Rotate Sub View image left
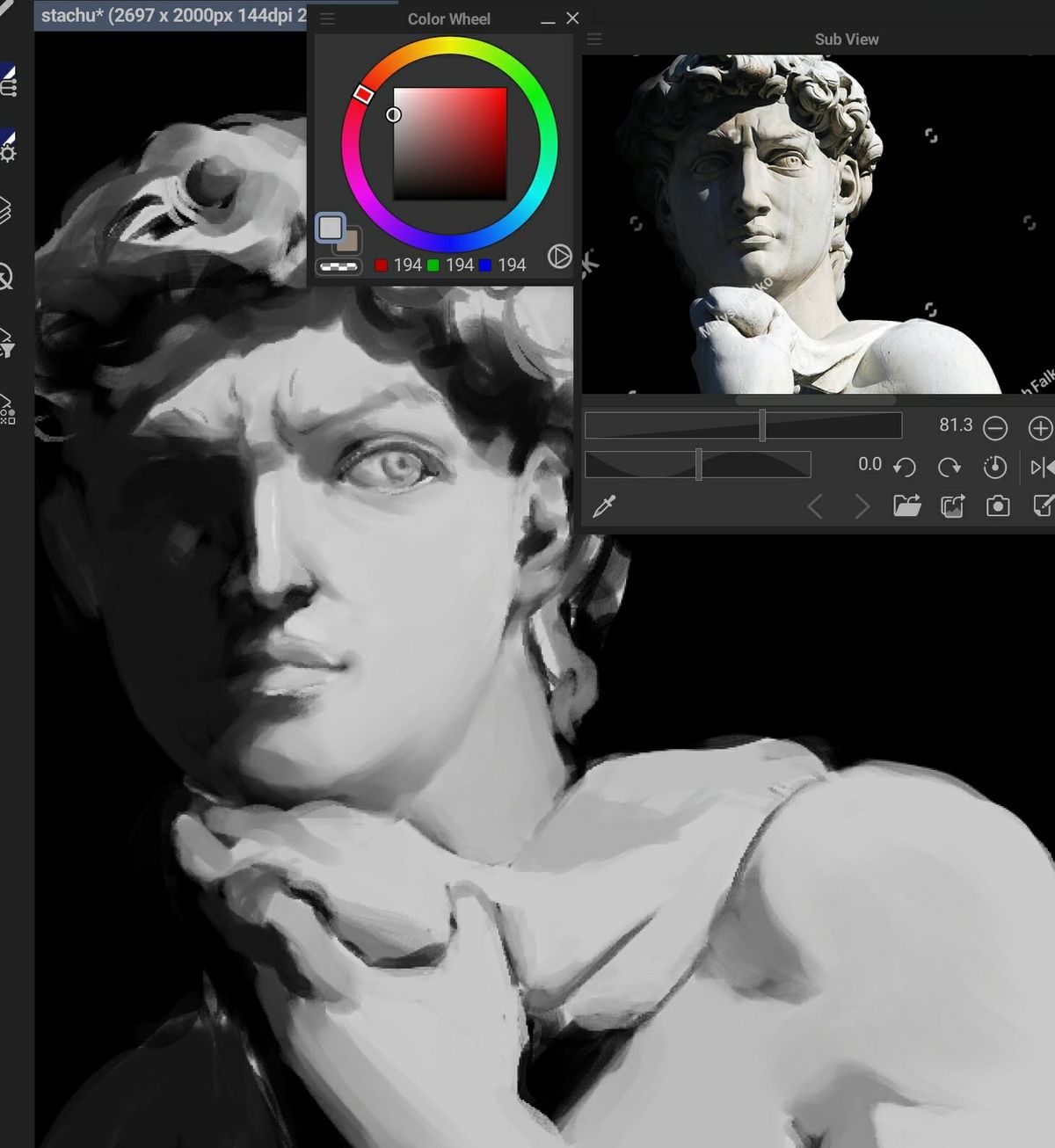 pyautogui.click(x=905, y=467)
